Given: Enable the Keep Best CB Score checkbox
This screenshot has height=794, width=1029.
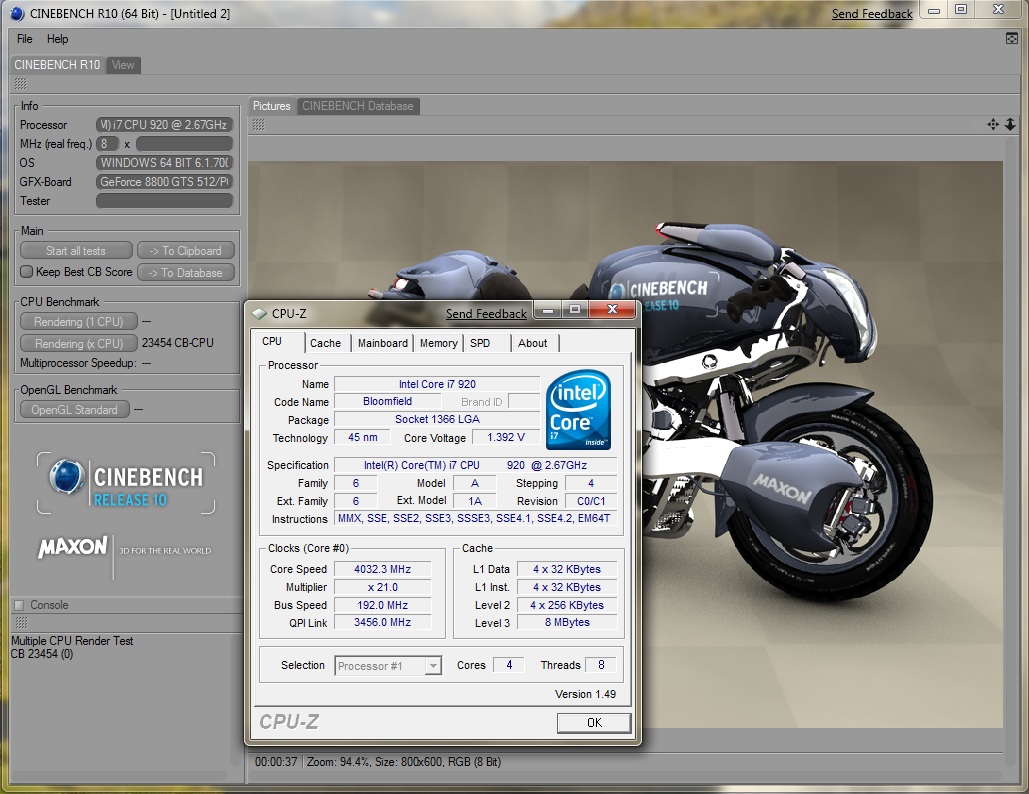Looking at the screenshot, I should [x=26, y=272].
